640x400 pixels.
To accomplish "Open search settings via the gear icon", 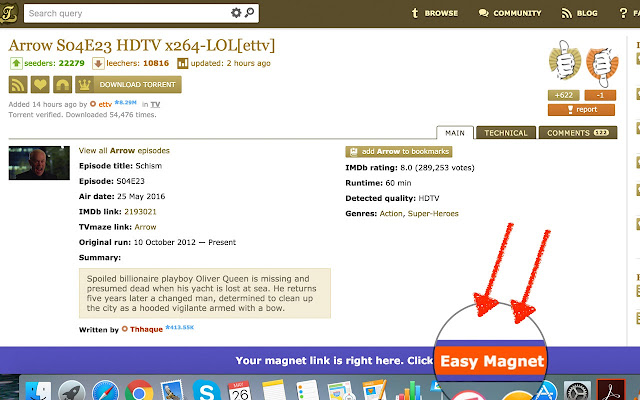I will [x=236, y=13].
